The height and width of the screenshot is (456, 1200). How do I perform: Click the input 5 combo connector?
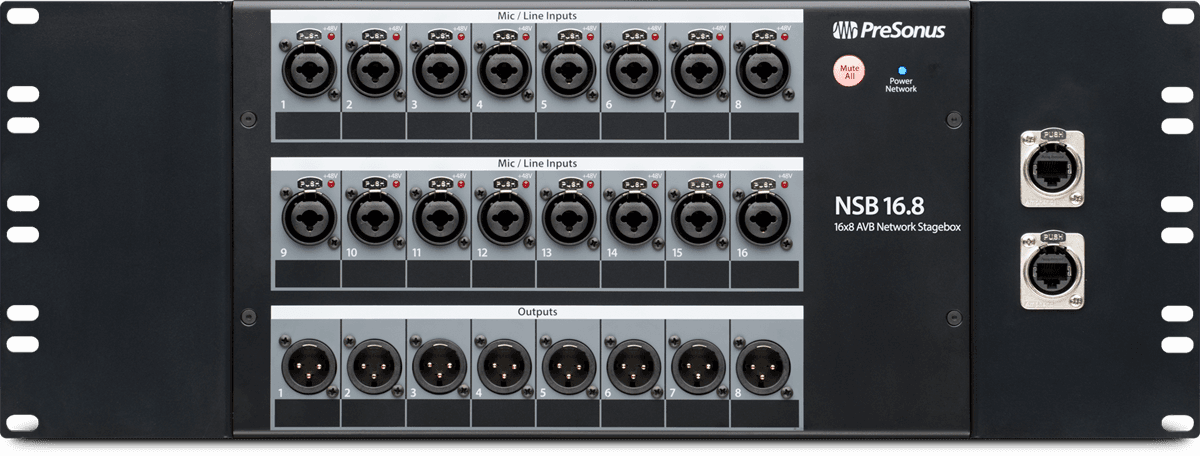tap(567, 72)
